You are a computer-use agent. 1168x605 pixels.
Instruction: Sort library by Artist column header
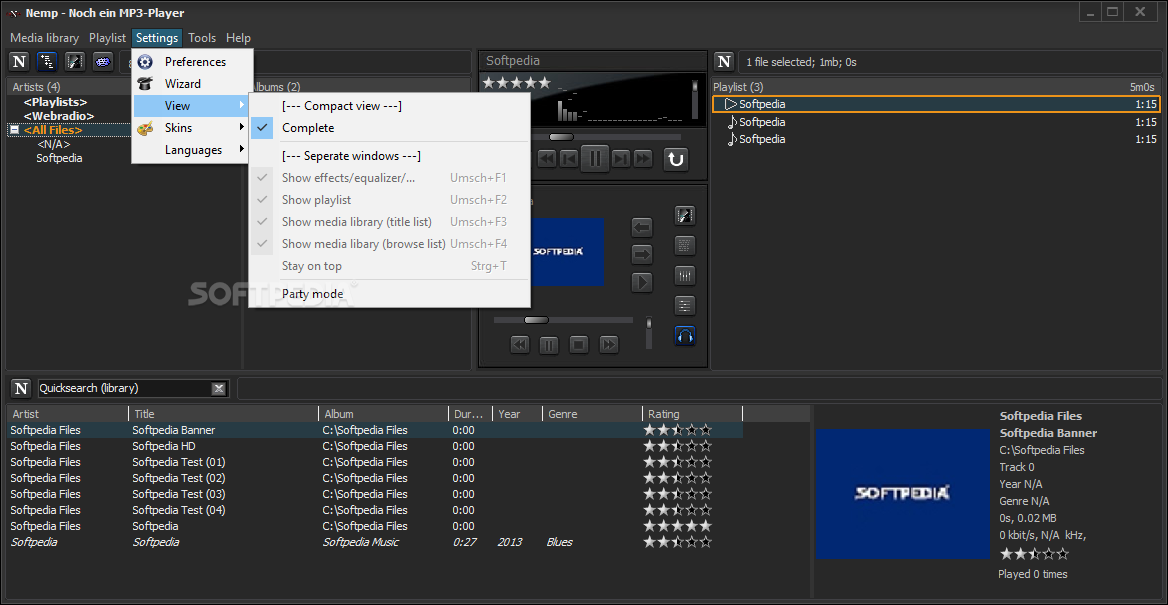tap(68, 414)
